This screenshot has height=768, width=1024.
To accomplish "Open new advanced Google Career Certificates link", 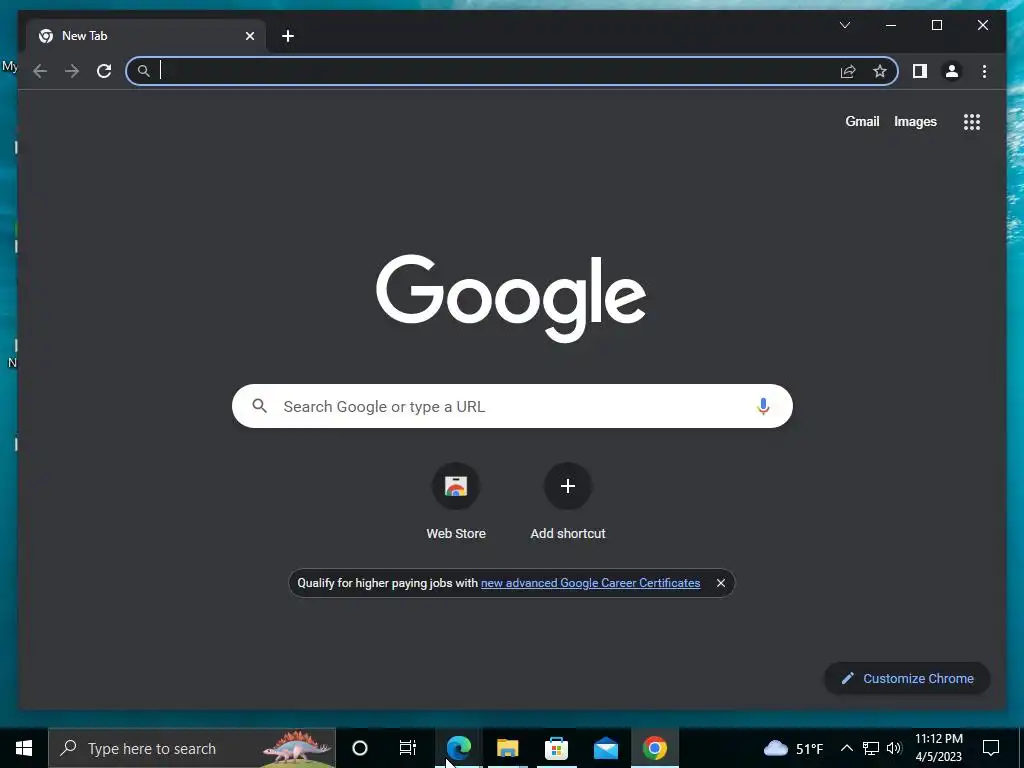I will pyautogui.click(x=590, y=583).
